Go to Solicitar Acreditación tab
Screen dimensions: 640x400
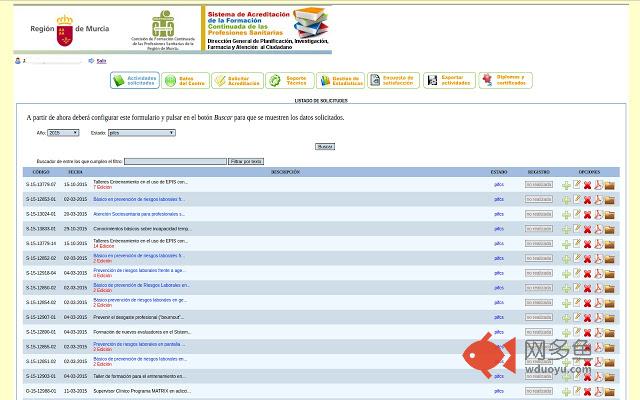(238, 80)
